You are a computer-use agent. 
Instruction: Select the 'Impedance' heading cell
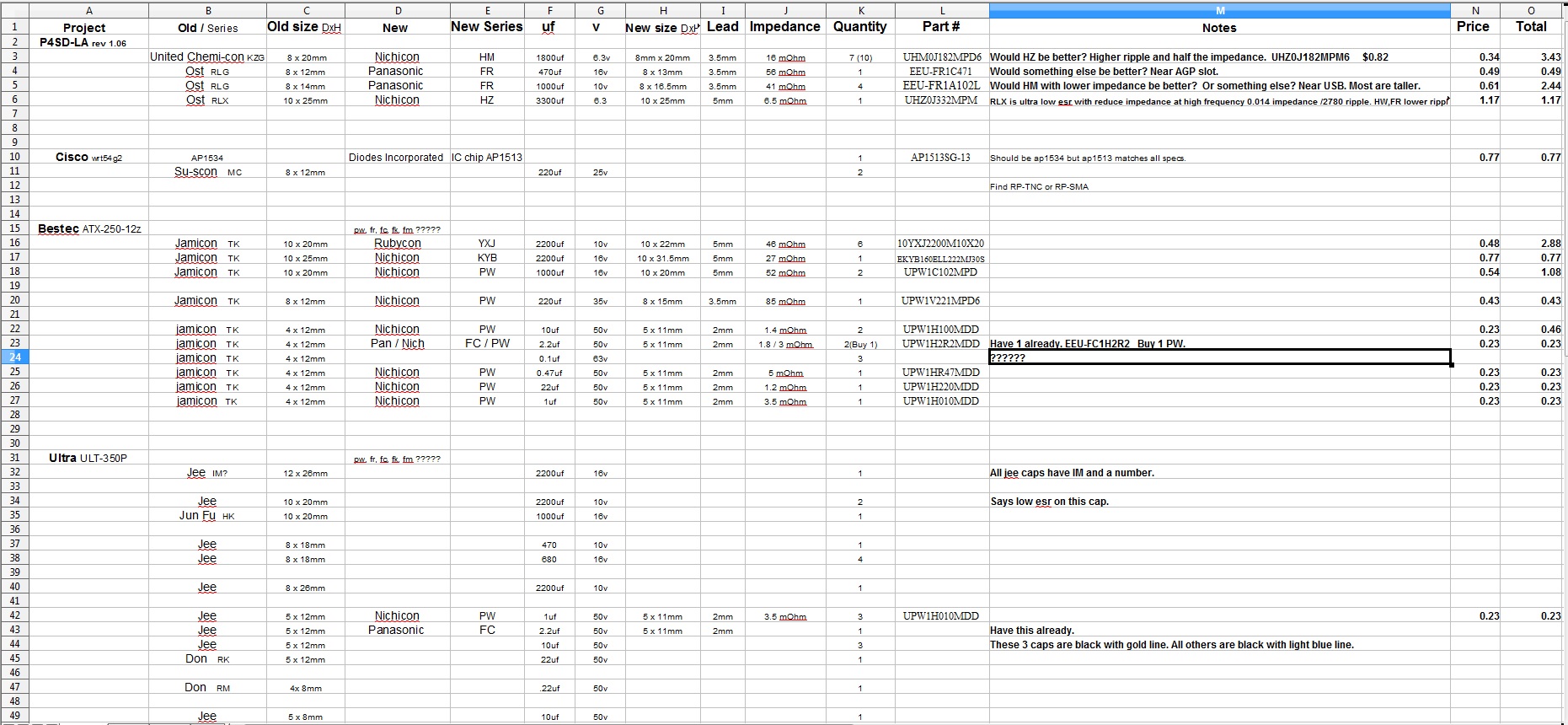click(x=785, y=27)
